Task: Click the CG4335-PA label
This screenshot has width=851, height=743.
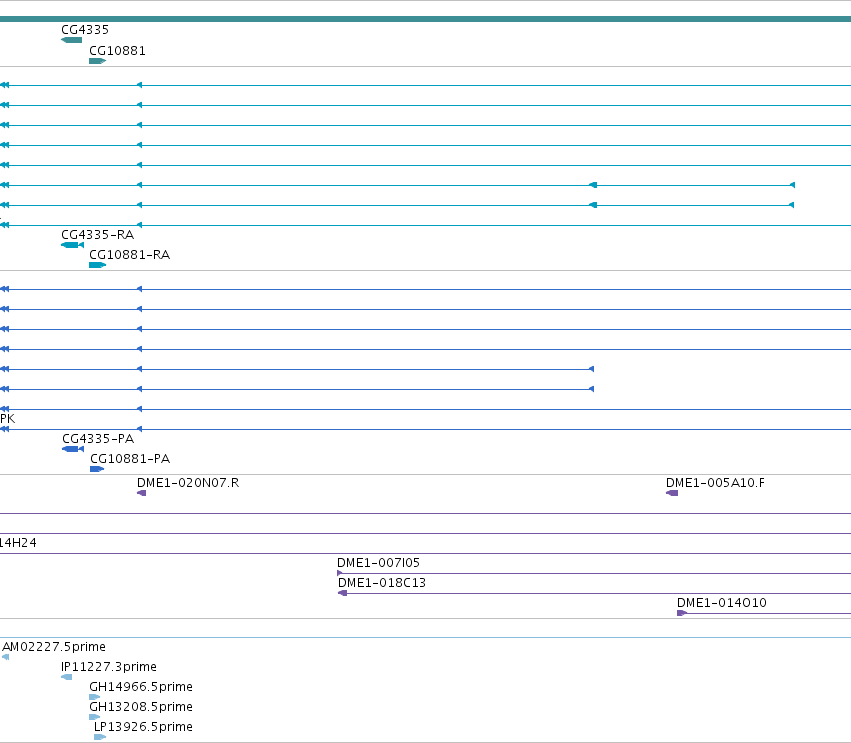Action: (98, 439)
